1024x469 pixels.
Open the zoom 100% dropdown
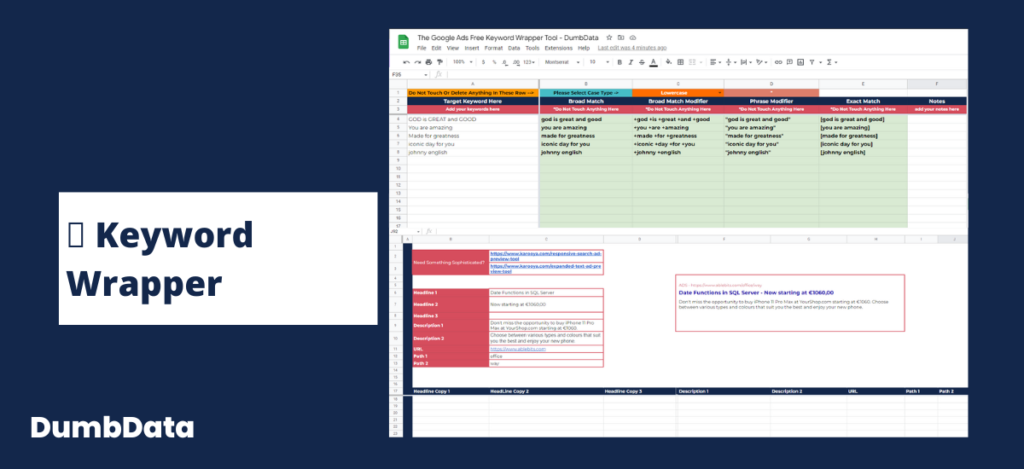462,62
